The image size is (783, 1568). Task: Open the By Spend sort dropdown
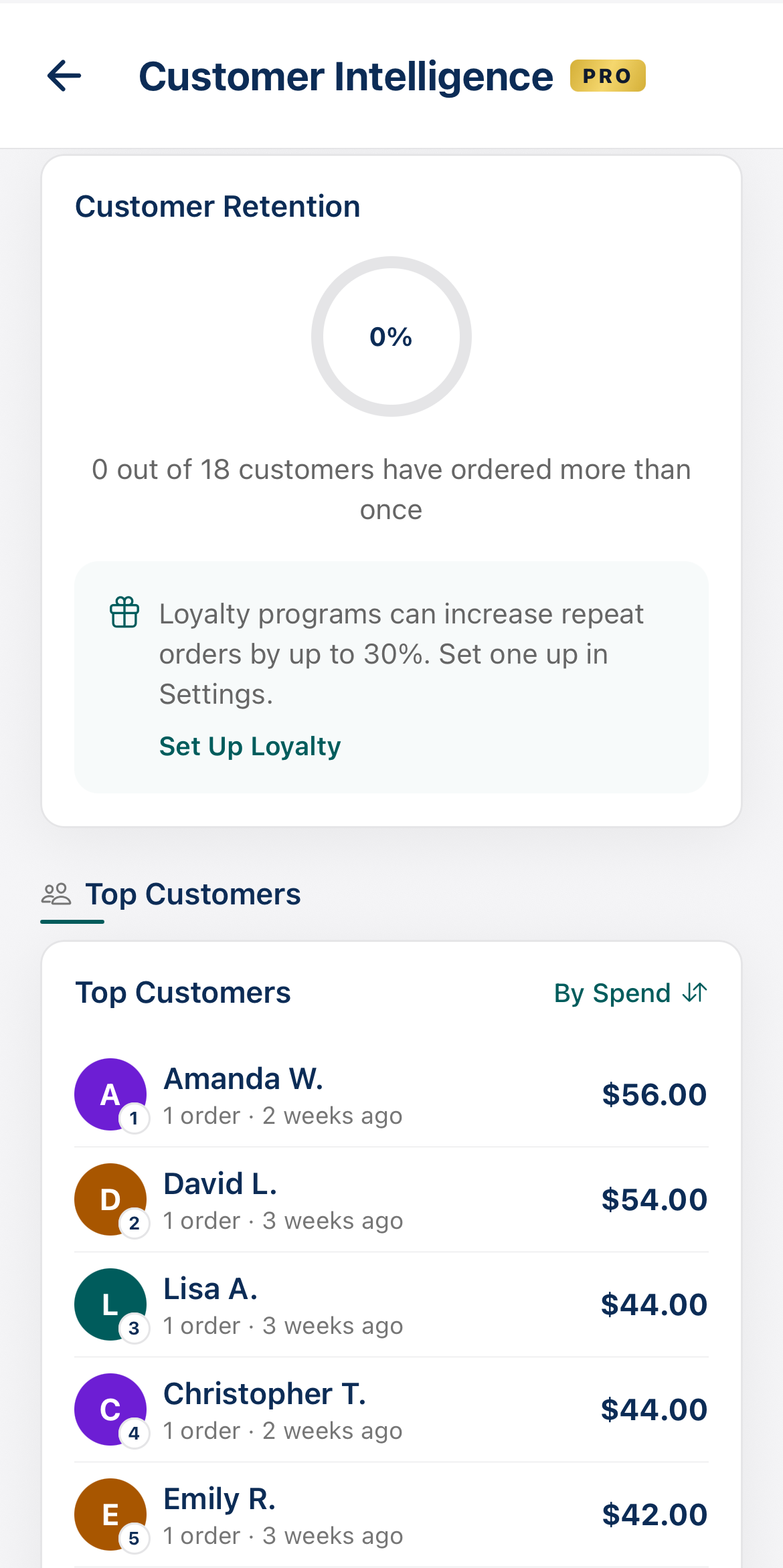tap(612, 993)
